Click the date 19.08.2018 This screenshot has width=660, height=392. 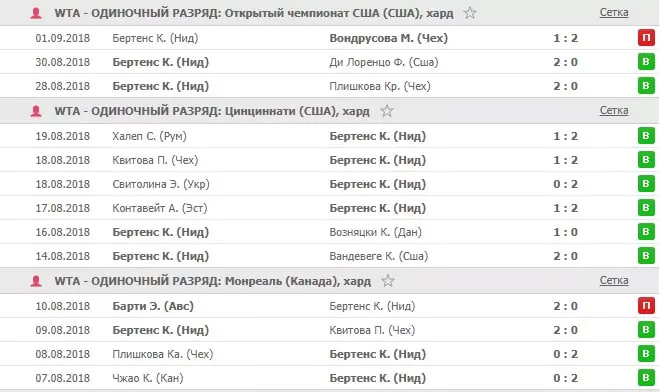63,136
